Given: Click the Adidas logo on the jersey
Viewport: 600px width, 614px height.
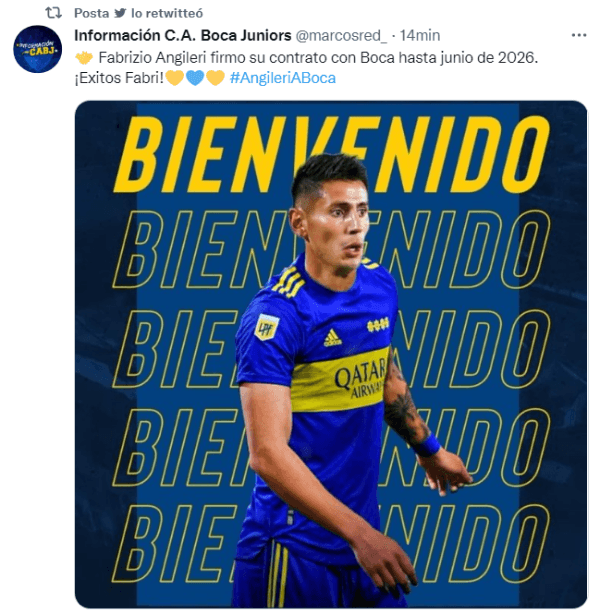Looking at the screenshot, I should pyautogui.click(x=333, y=338).
